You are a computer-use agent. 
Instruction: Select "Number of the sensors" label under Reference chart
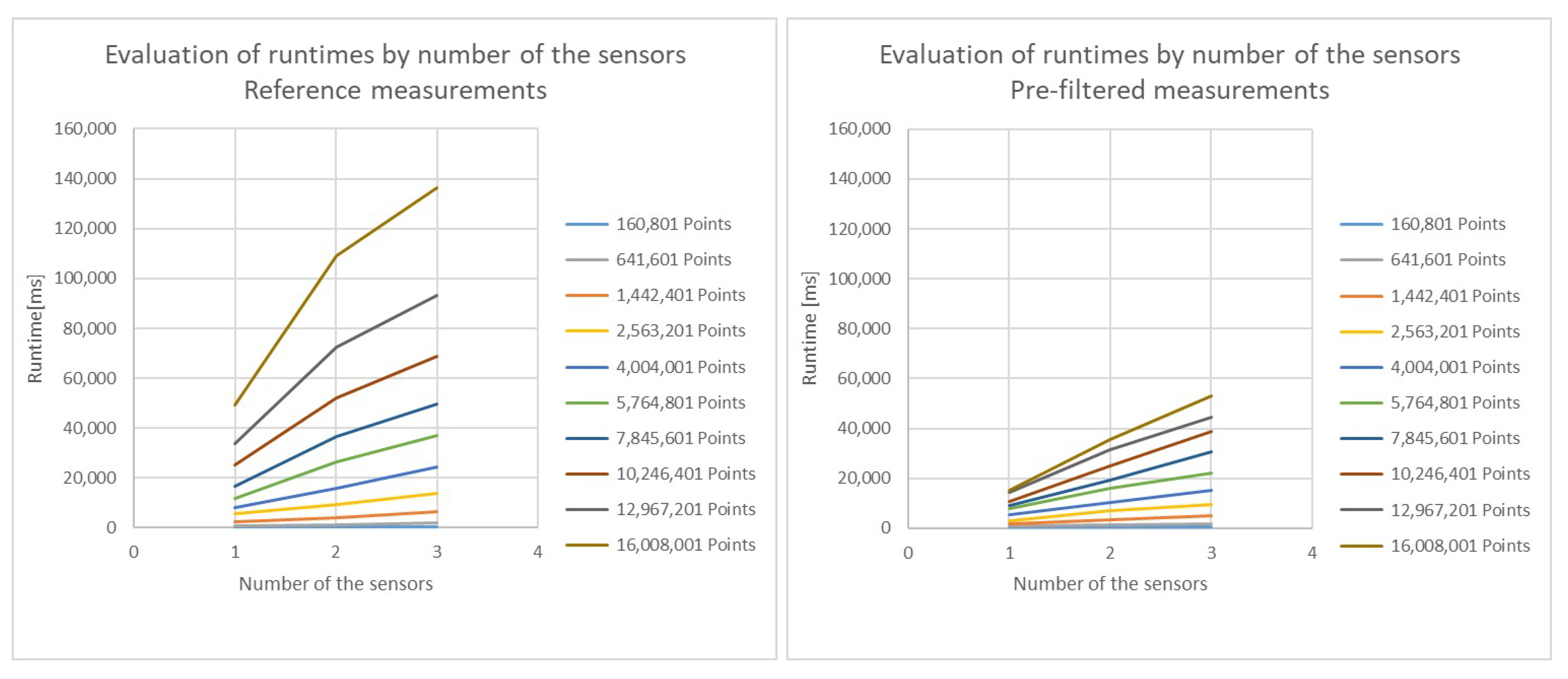[335, 584]
